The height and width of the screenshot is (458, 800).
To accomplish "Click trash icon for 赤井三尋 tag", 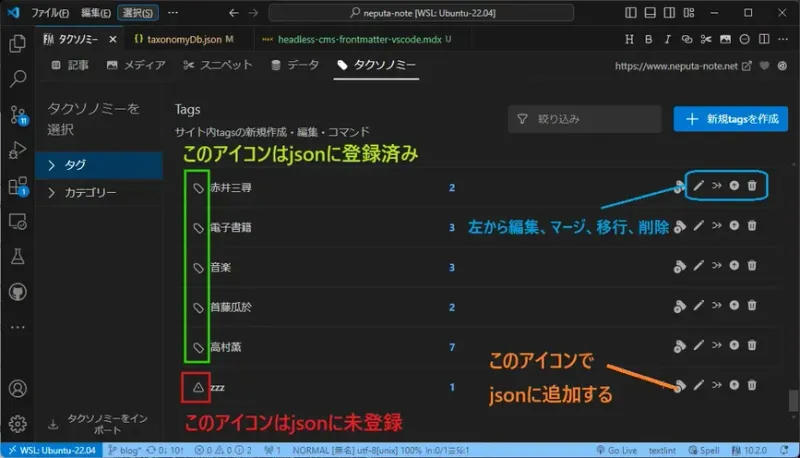I will (752, 186).
